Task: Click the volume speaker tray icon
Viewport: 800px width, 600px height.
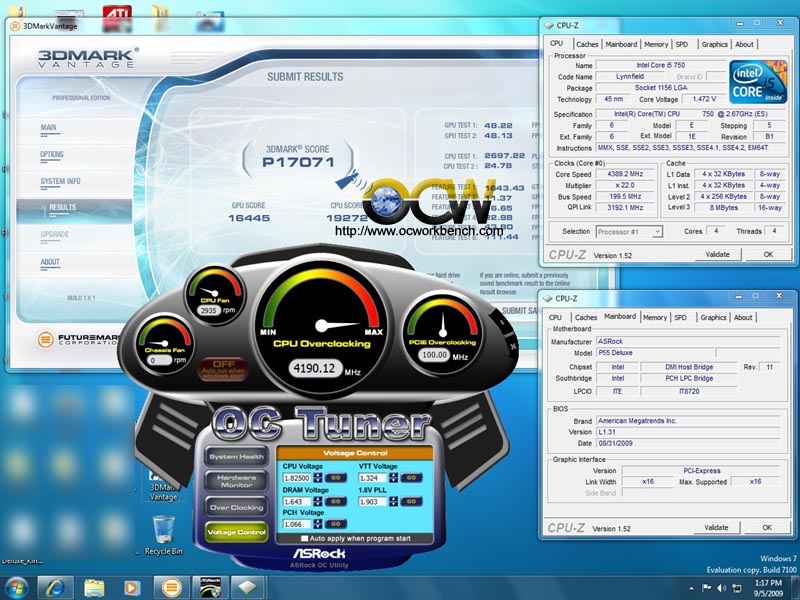Action: pos(721,588)
